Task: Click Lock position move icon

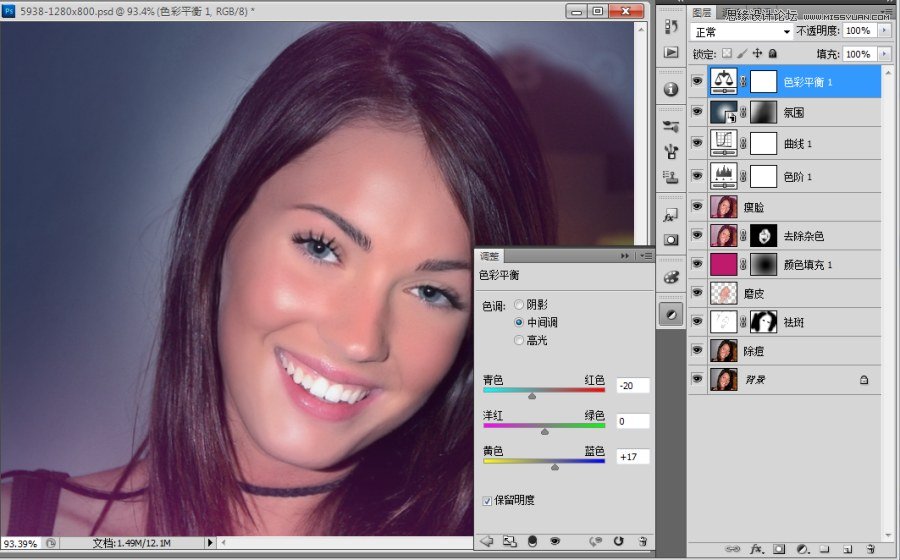Action: [x=757, y=53]
